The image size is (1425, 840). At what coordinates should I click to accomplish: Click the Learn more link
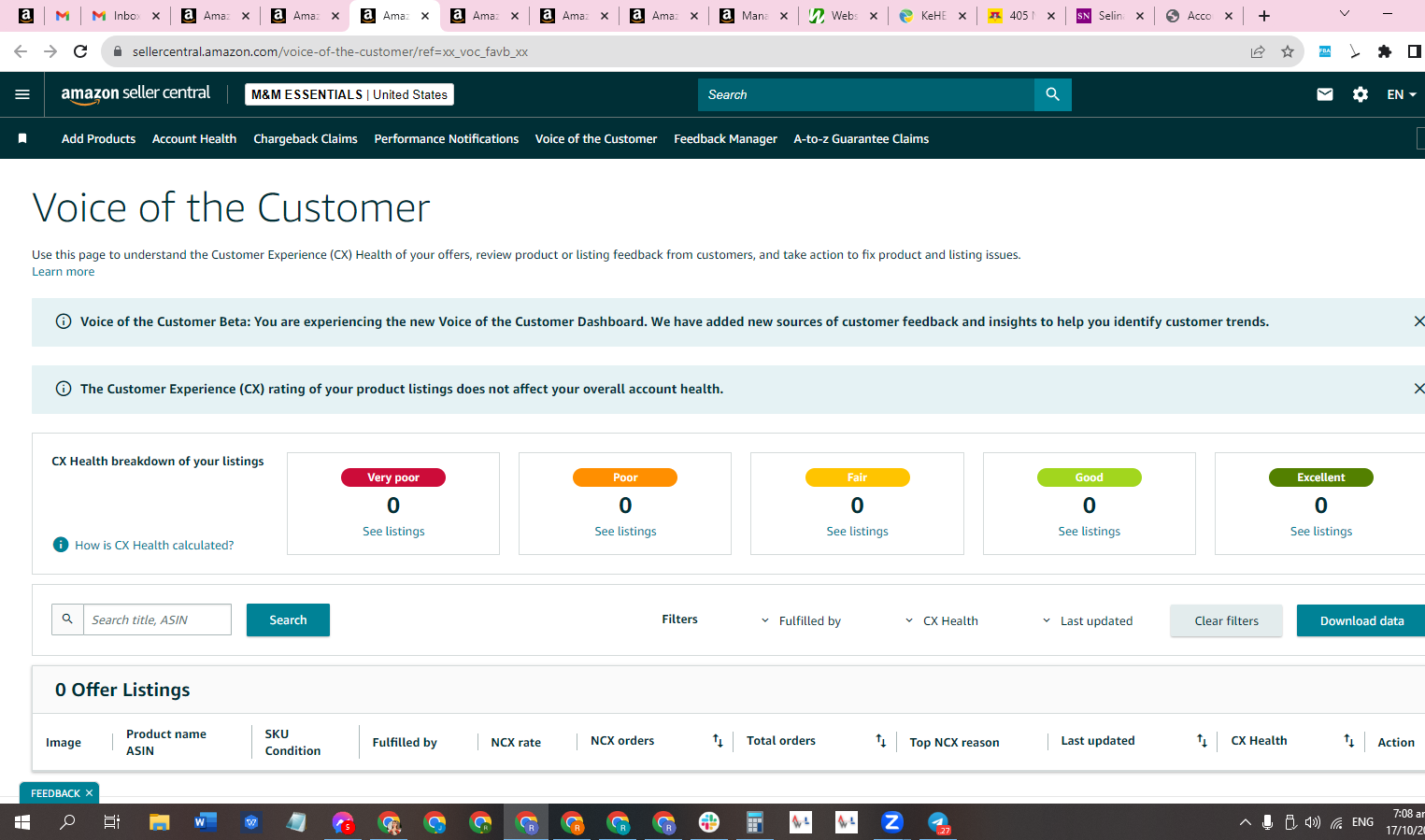click(x=63, y=272)
